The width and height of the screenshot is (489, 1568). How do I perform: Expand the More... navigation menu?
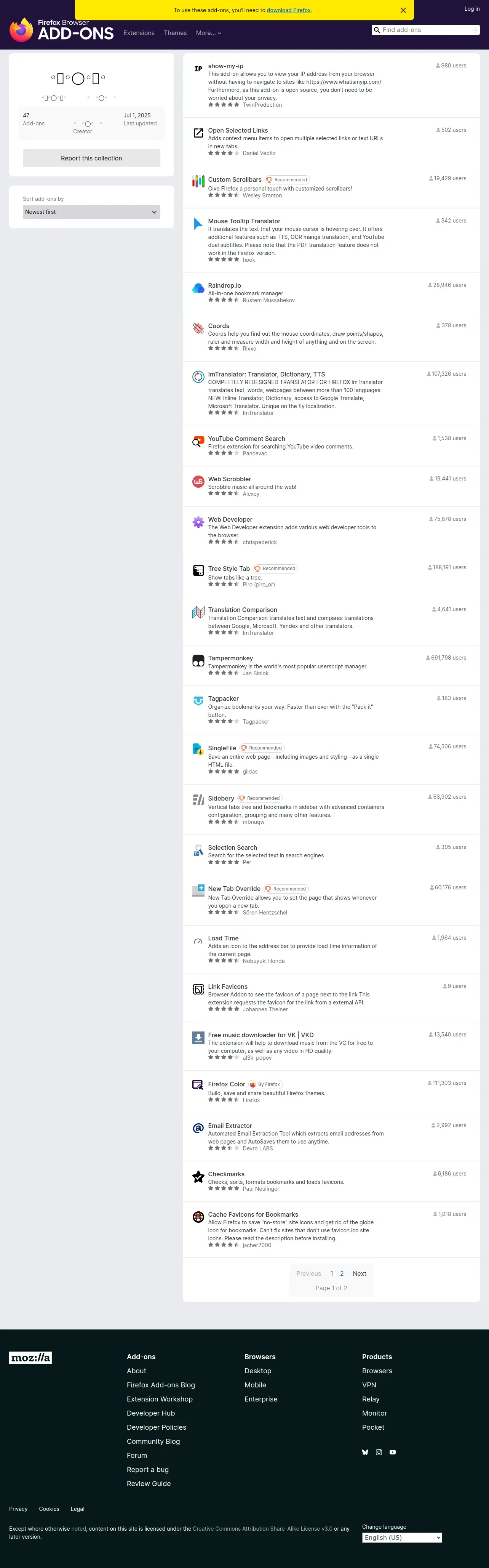point(209,34)
